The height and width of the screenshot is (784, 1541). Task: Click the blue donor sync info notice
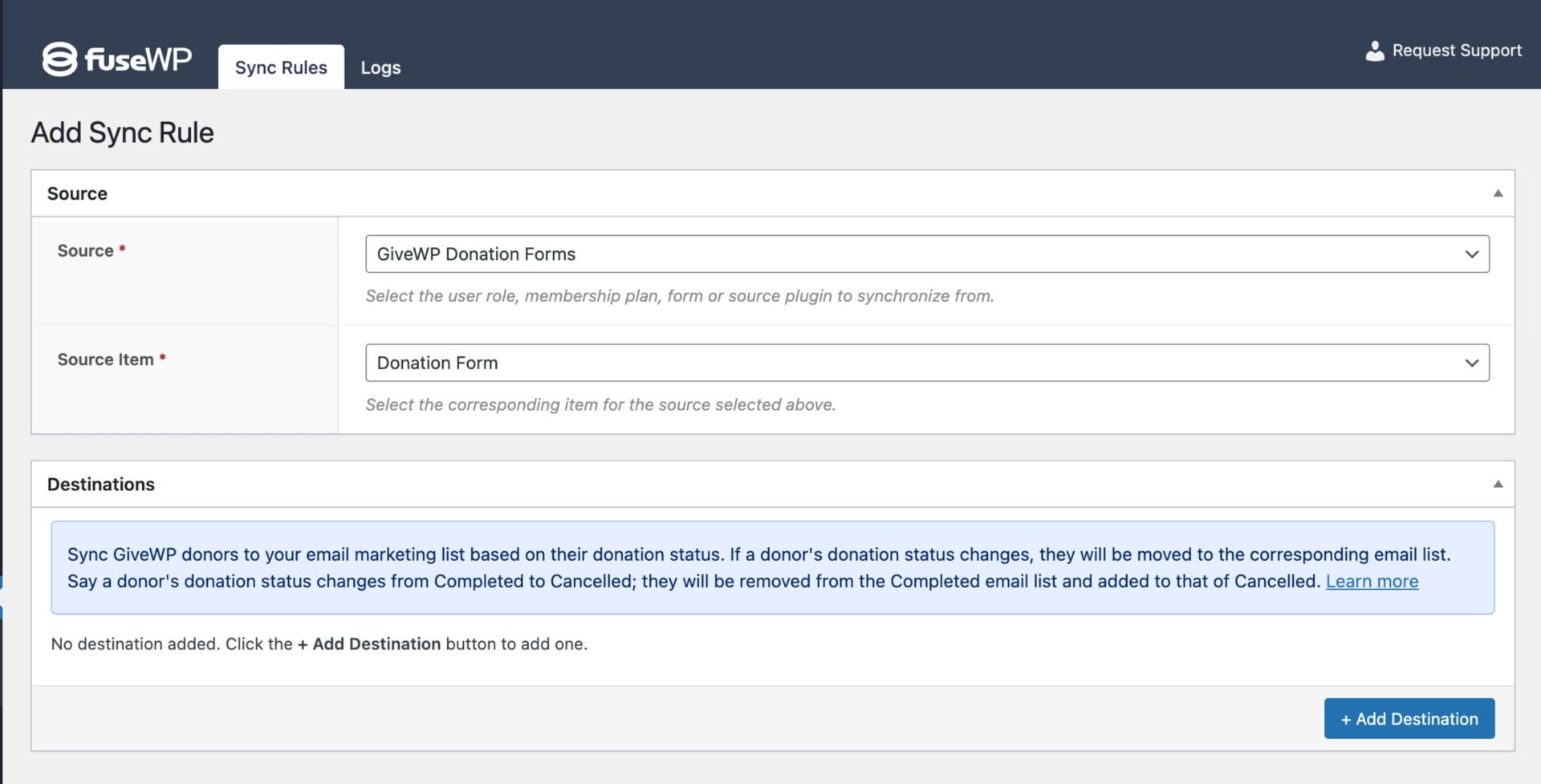(x=770, y=567)
